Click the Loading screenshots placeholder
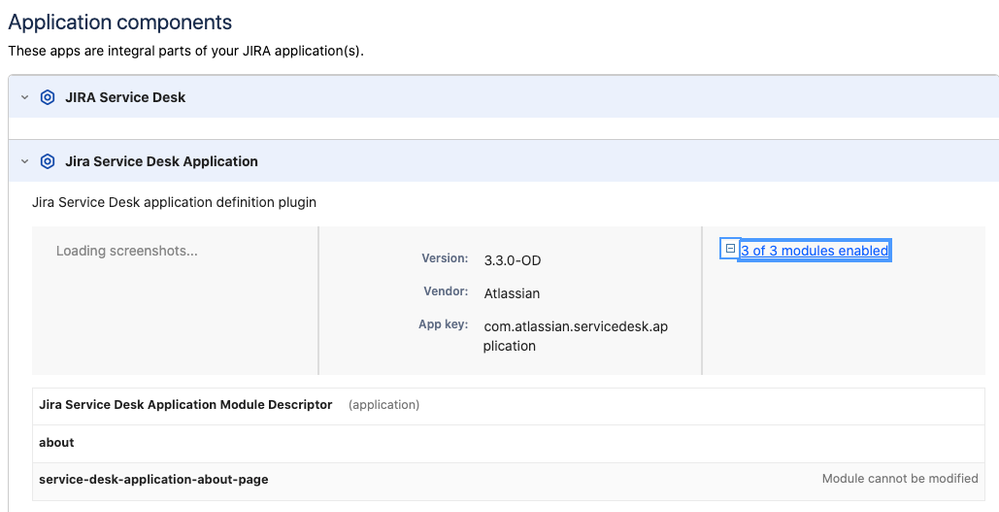 [127, 251]
